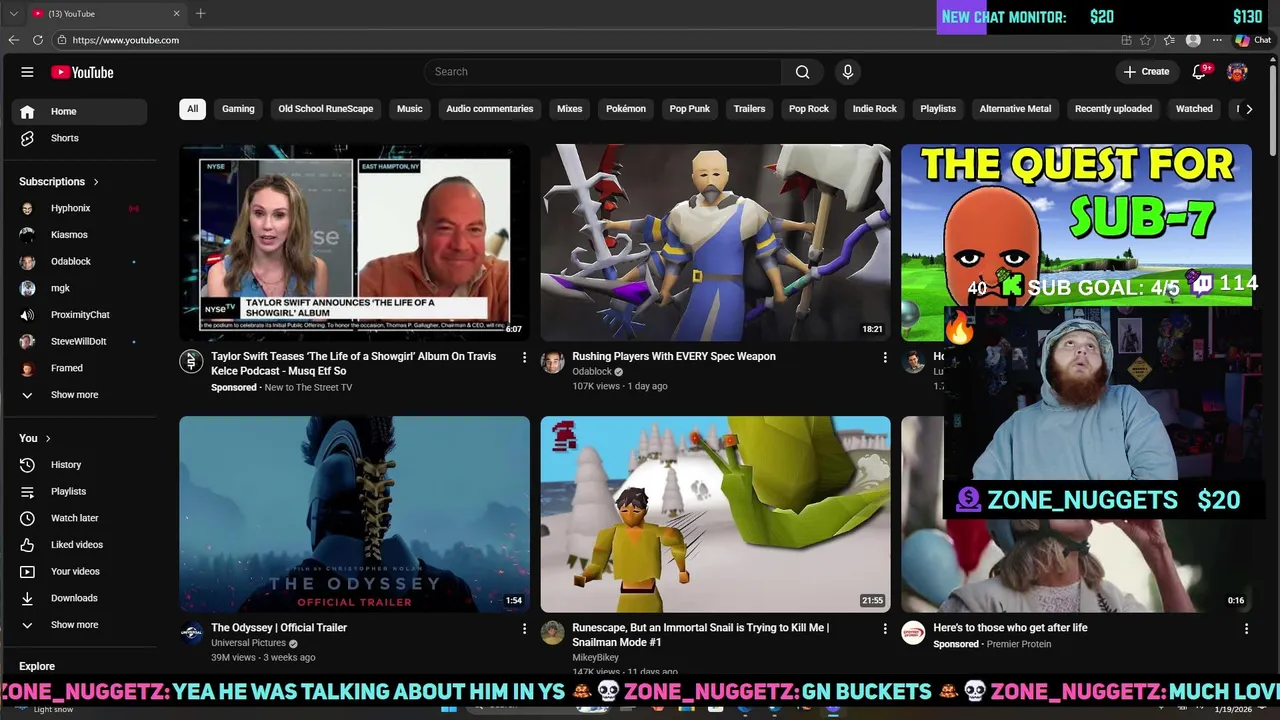Select the Trailers filter chip
The width and height of the screenshot is (1280, 720).
(749, 109)
